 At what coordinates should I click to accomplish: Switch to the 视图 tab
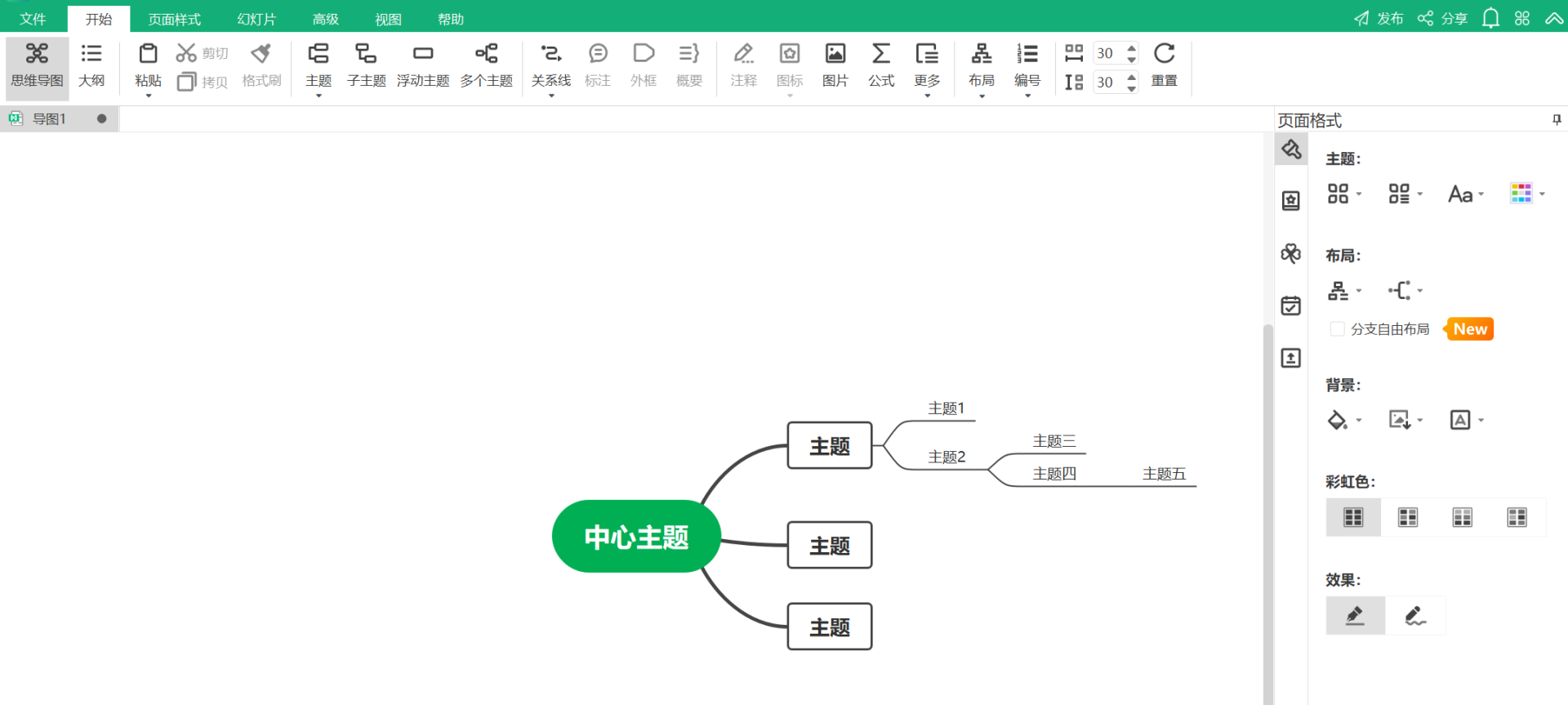coord(388,19)
